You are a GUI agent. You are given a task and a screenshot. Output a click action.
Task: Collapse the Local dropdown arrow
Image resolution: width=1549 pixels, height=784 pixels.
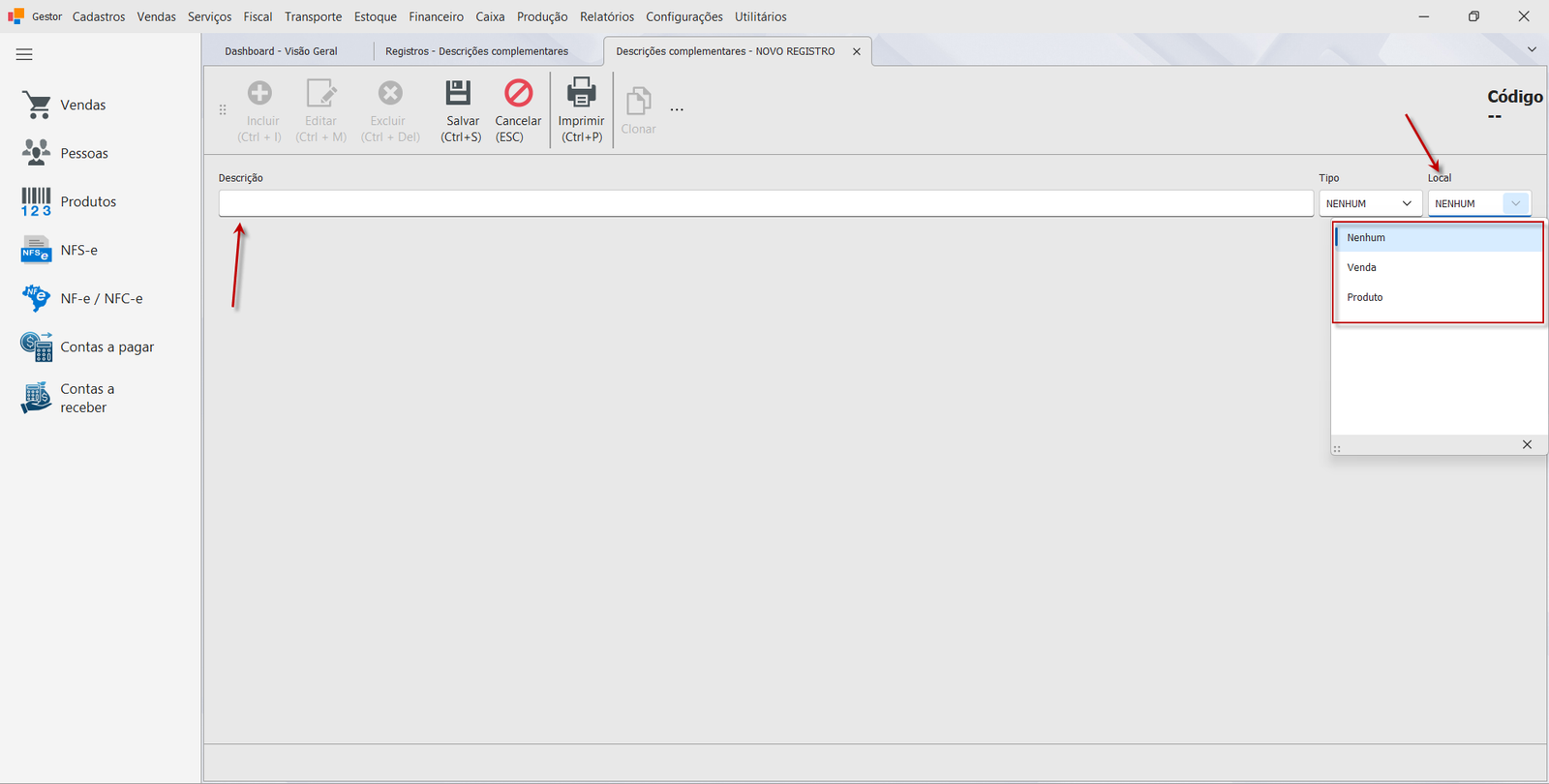tap(1516, 203)
